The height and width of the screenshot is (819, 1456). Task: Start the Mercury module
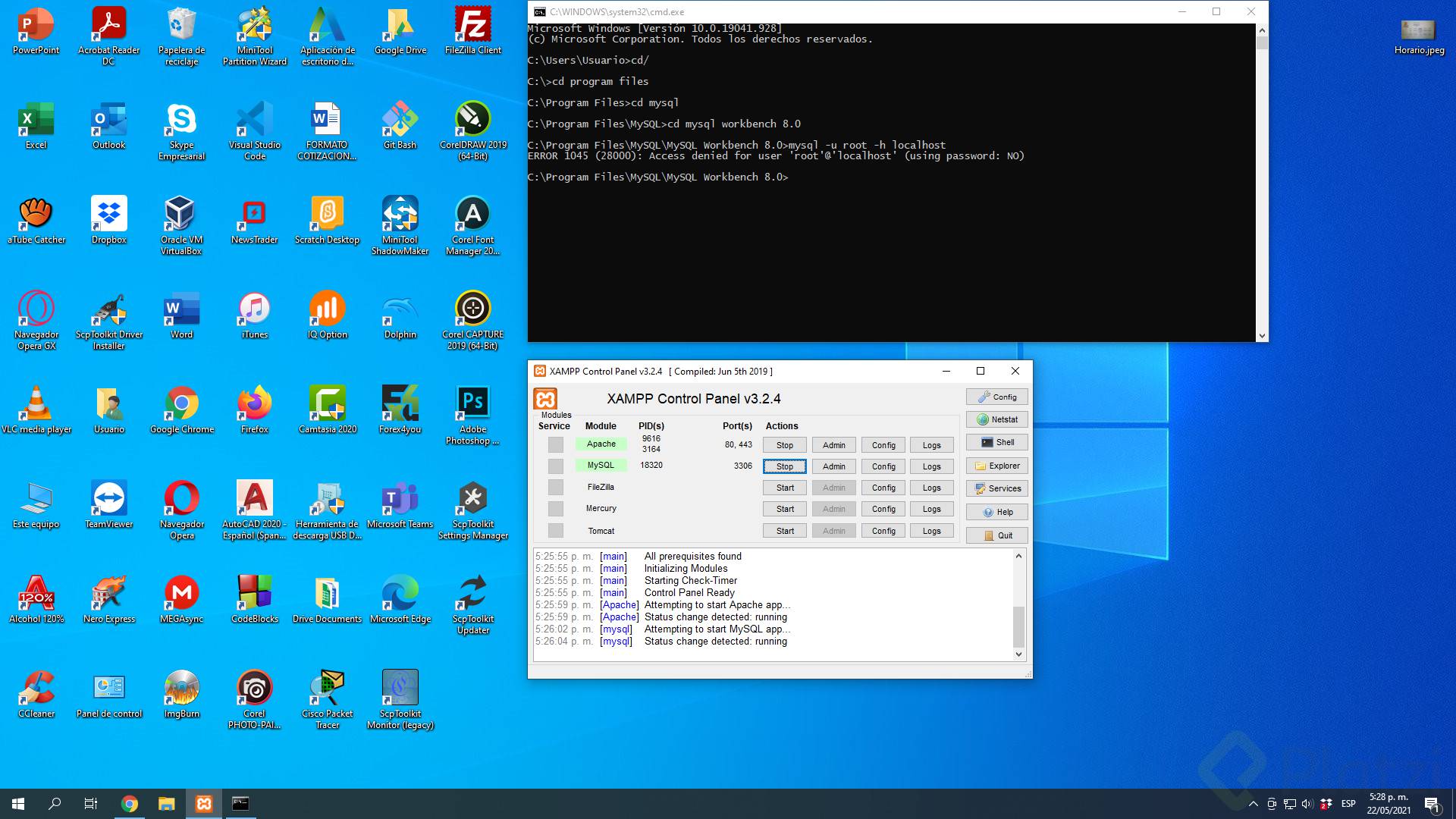click(x=785, y=509)
